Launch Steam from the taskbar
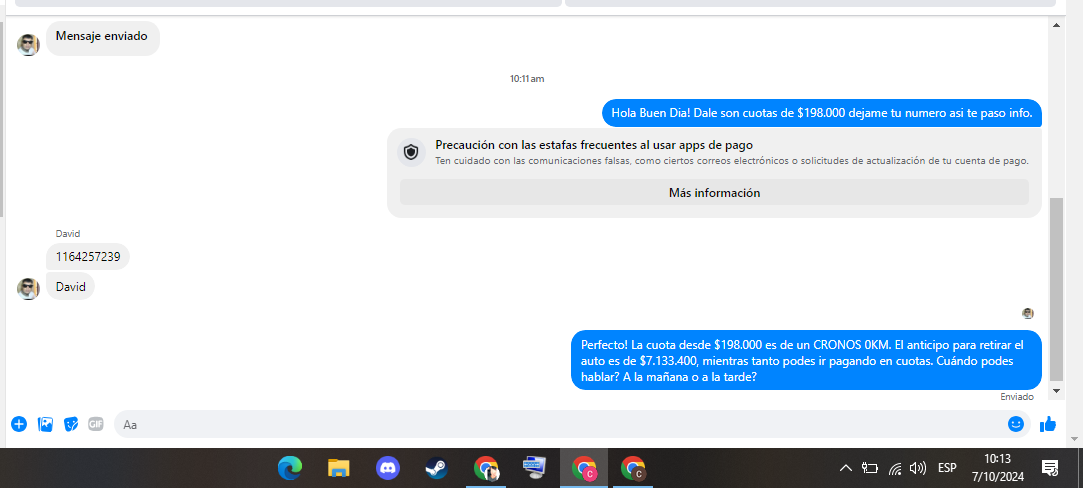The height and width of the screenshot is (488, 1083). [436, 468]
